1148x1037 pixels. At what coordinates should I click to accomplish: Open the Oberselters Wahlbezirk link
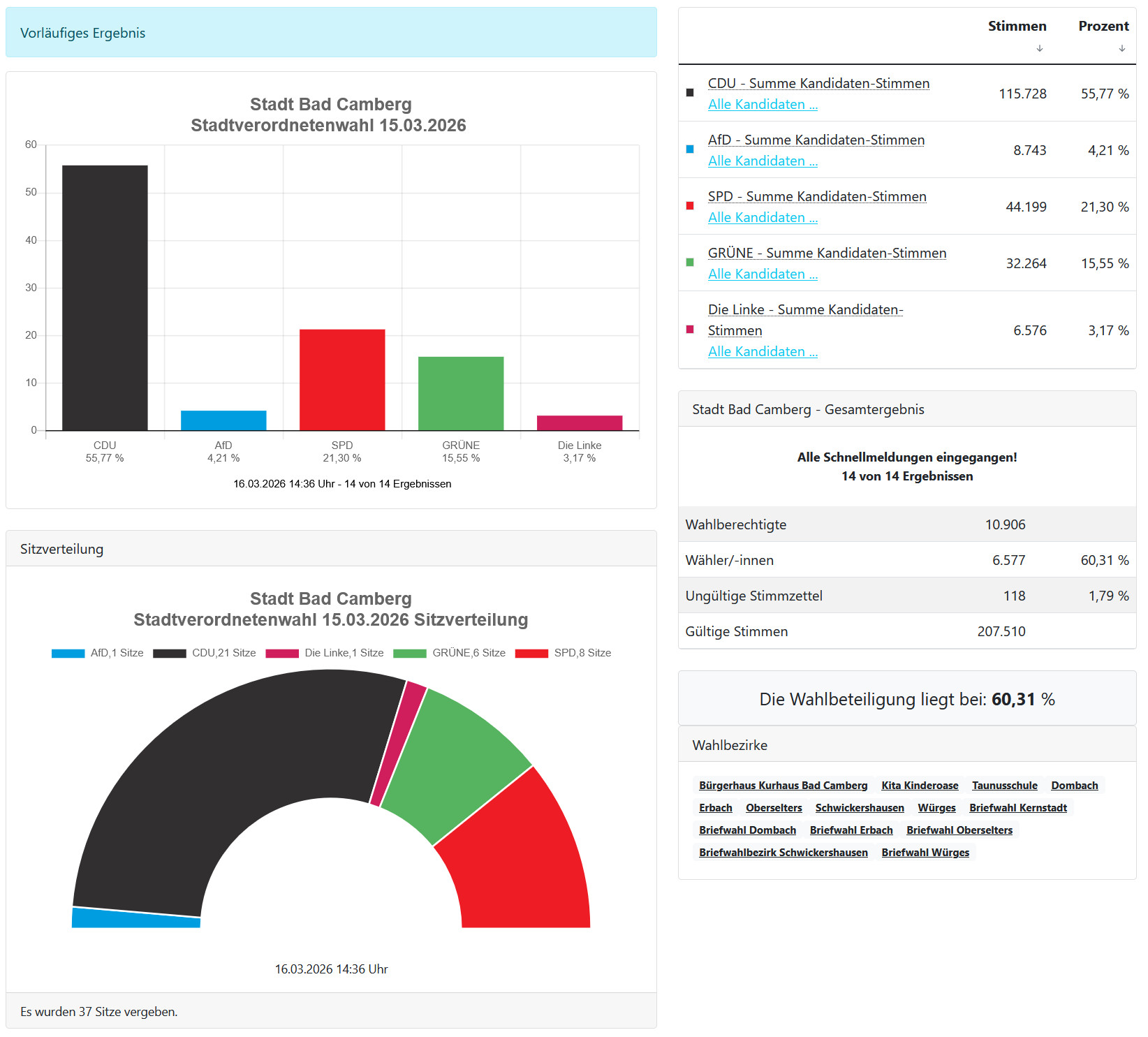774,808
